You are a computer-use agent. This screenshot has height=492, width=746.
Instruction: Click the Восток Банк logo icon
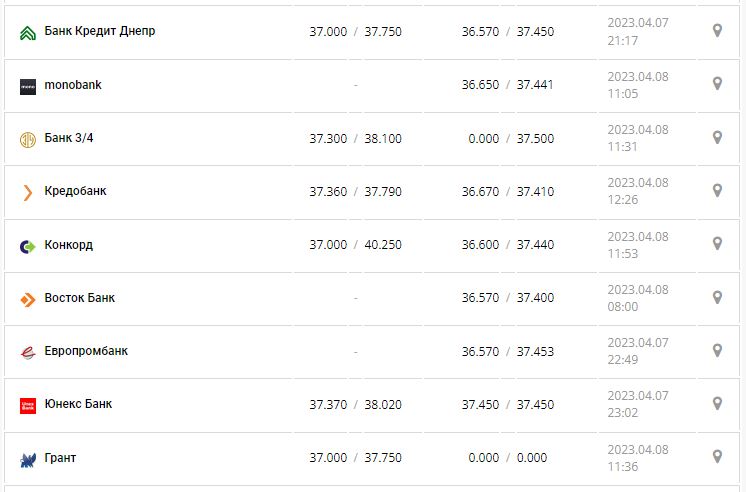pos(28,299)
